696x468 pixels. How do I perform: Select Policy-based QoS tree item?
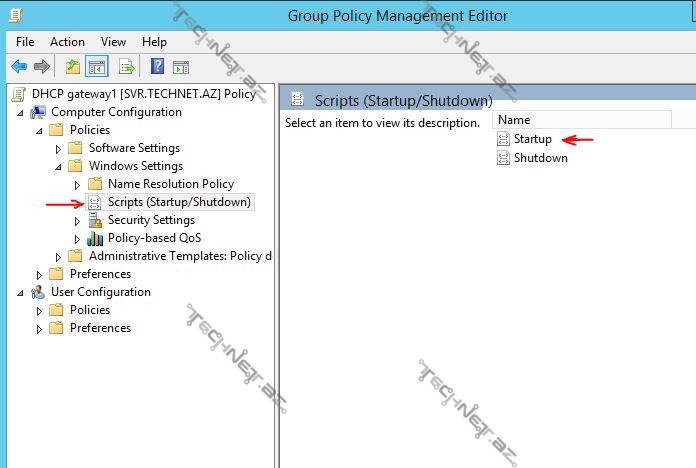tap(154, 238)
